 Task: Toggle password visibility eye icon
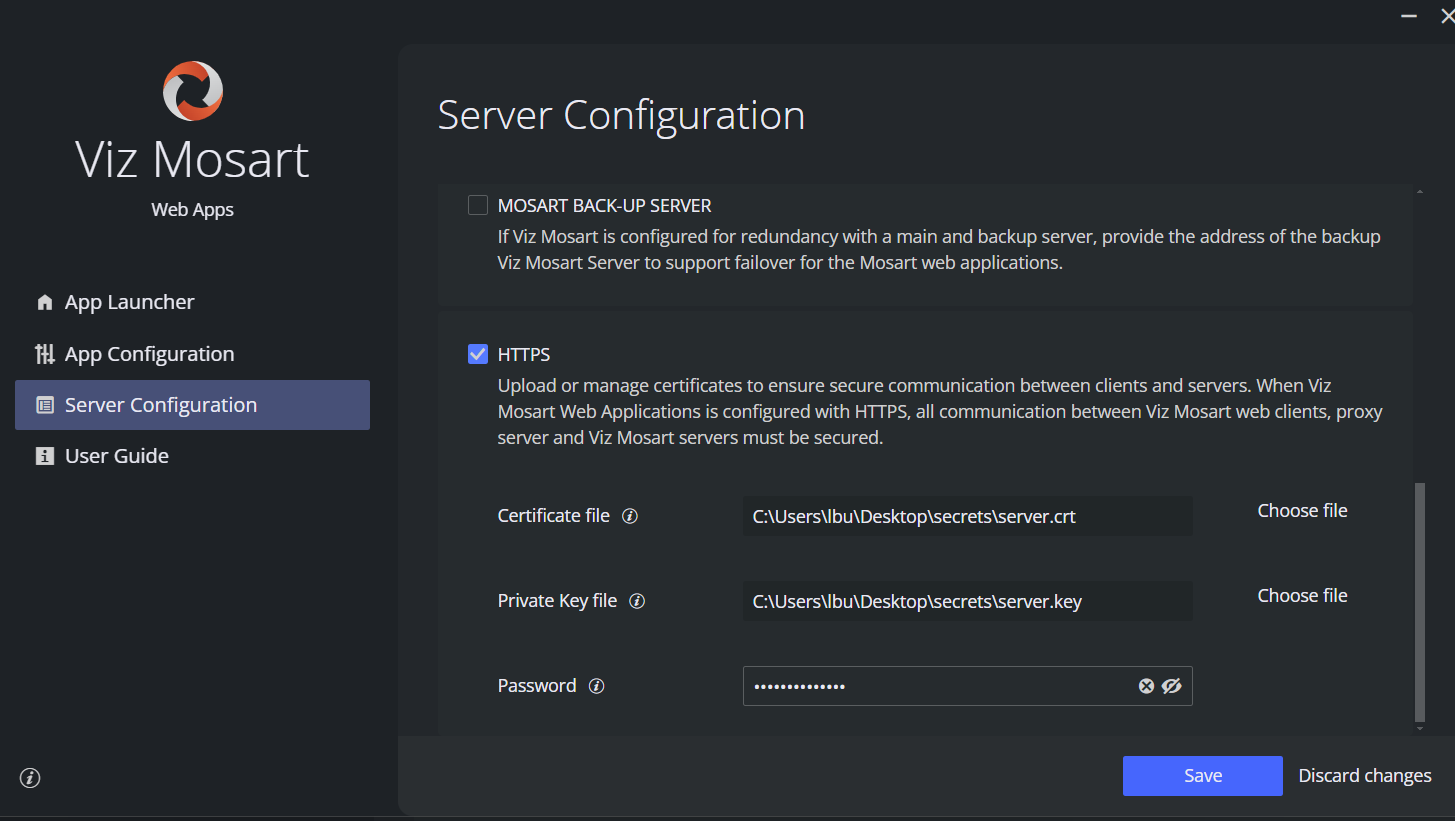coord(1172,686)
